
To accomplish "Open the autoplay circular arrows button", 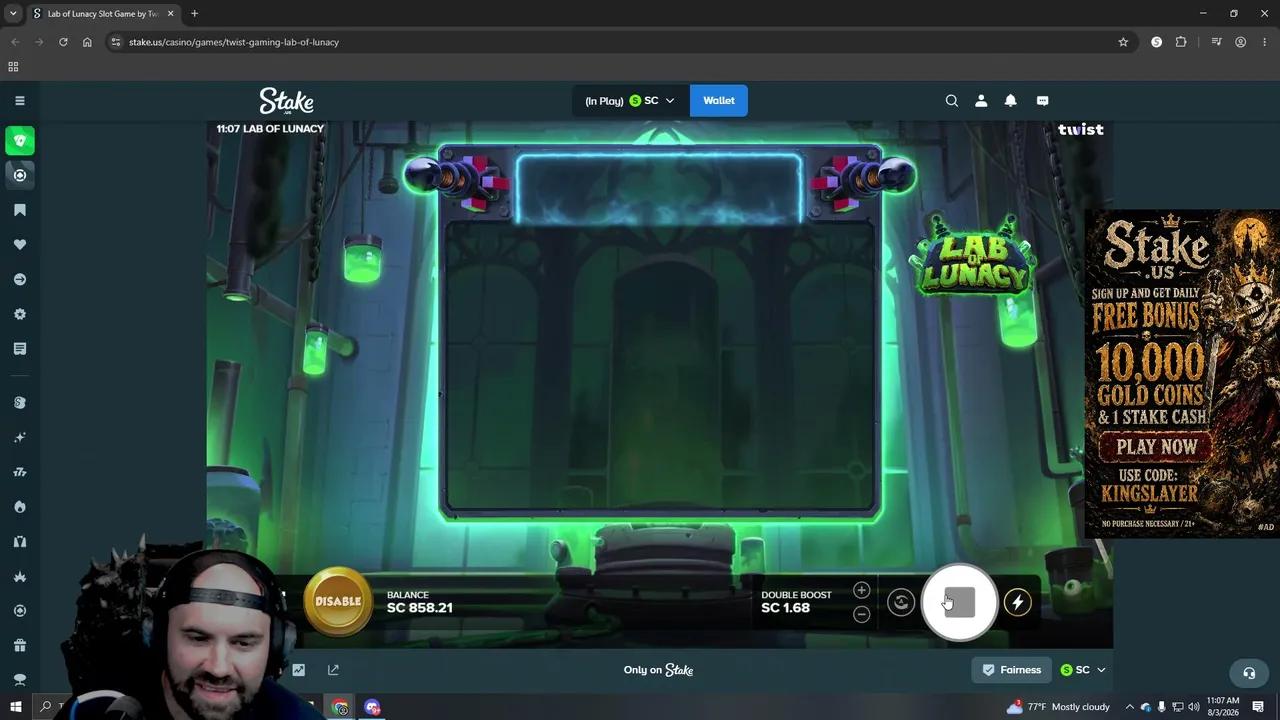I will [x=901, y=602].
